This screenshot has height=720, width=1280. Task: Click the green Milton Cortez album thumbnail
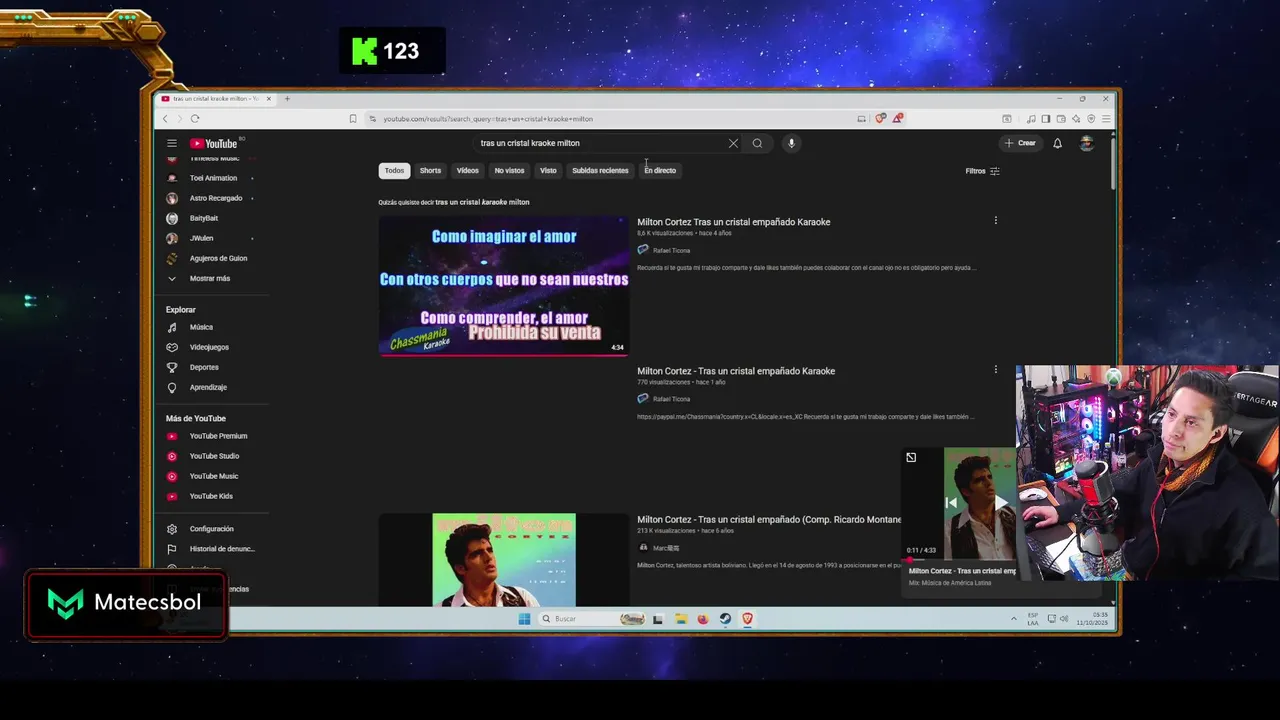coord(504,560)
